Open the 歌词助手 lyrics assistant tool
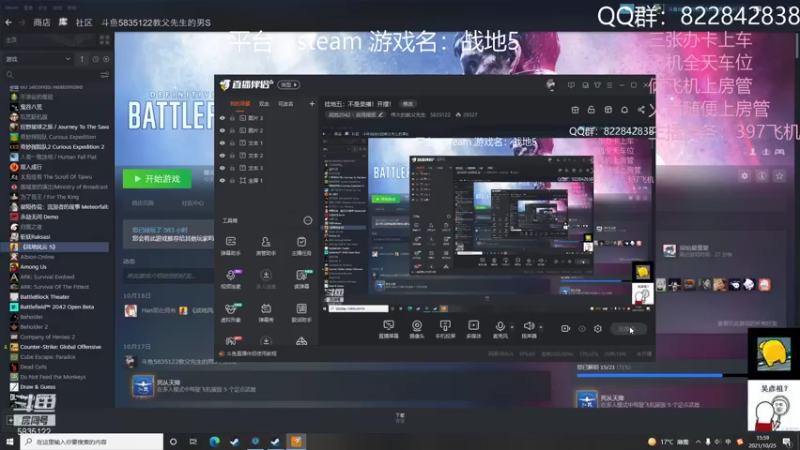The width and height of the screenshot is (800, 450). (x=301, y=312)
